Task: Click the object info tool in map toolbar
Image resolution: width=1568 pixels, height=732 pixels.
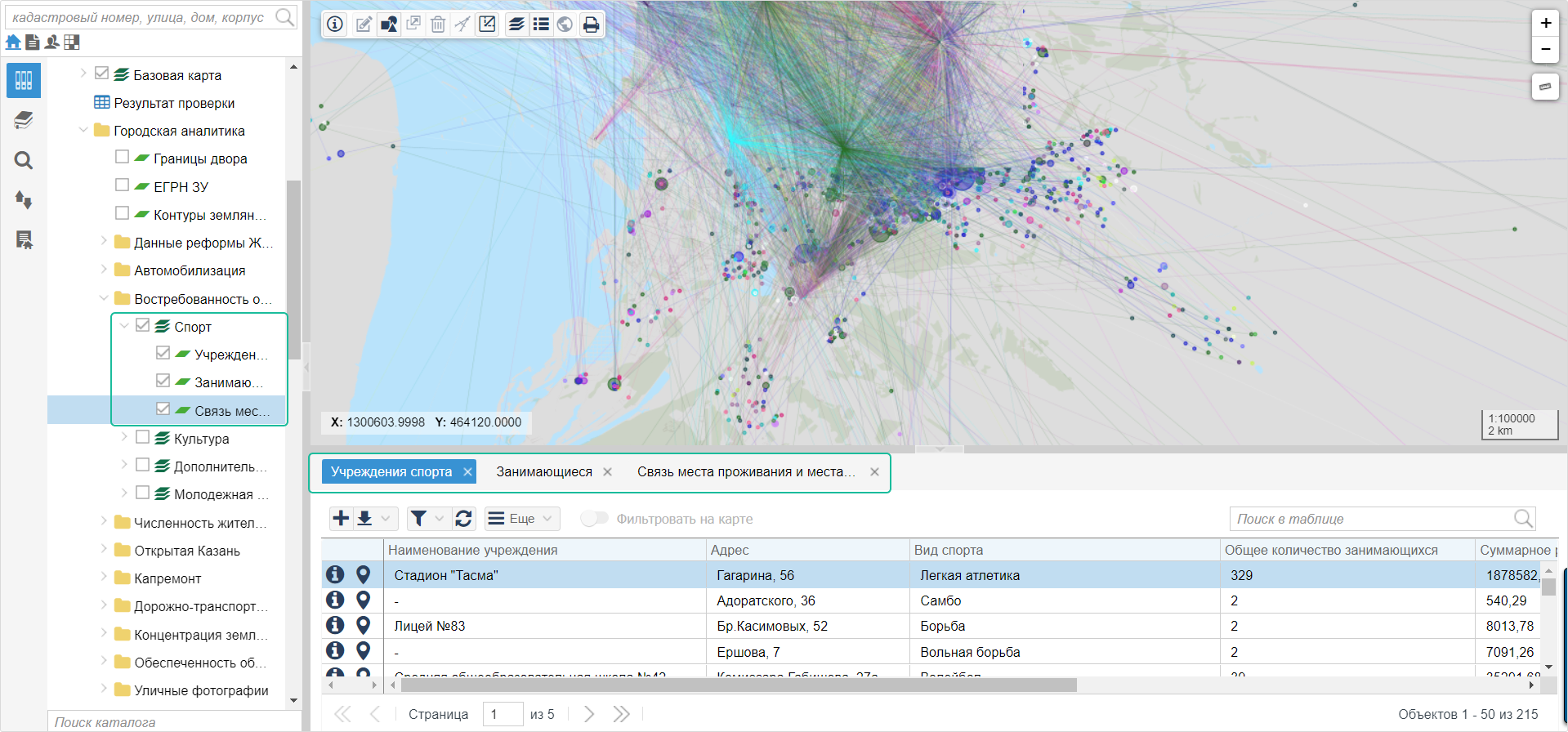Action: (335, 24)
